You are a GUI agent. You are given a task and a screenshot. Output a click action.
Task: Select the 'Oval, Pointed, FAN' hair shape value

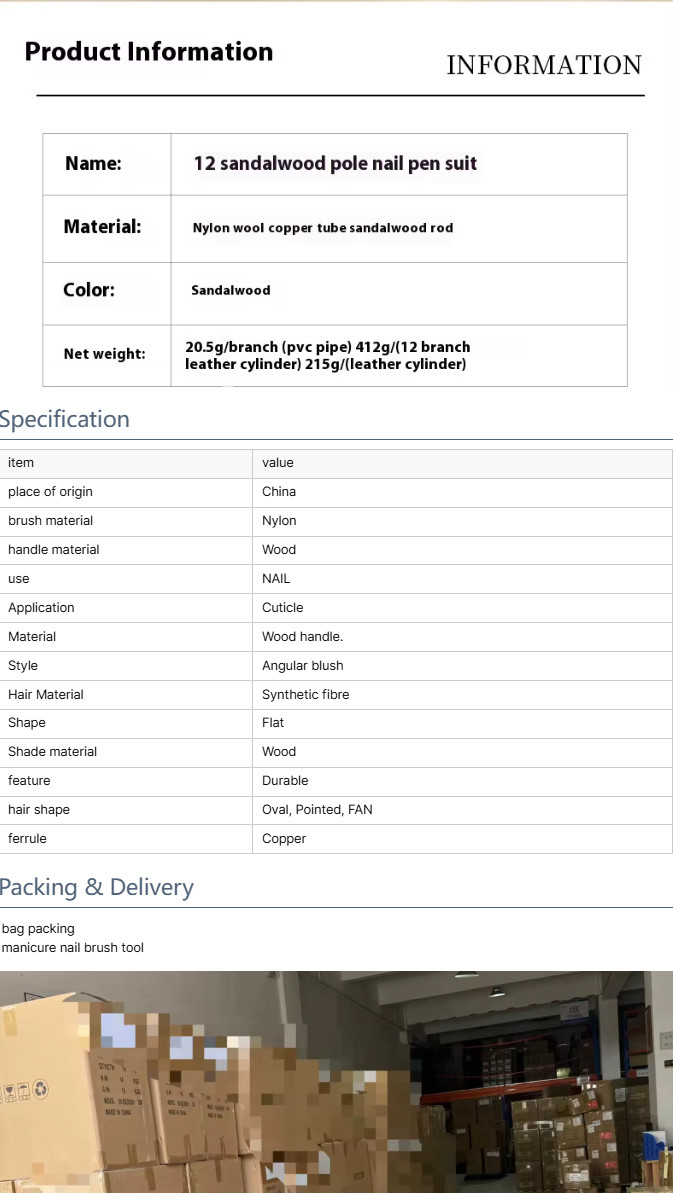(317, 810)
